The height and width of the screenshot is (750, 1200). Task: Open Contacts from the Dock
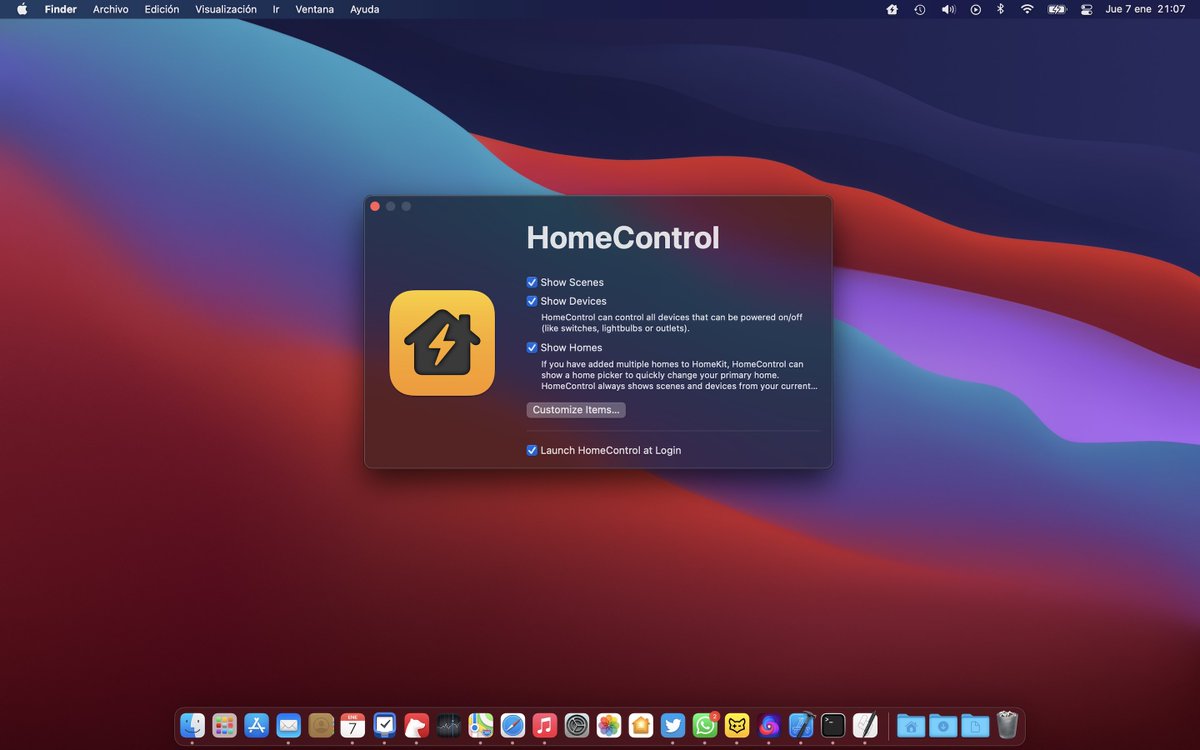pos(320,725)
